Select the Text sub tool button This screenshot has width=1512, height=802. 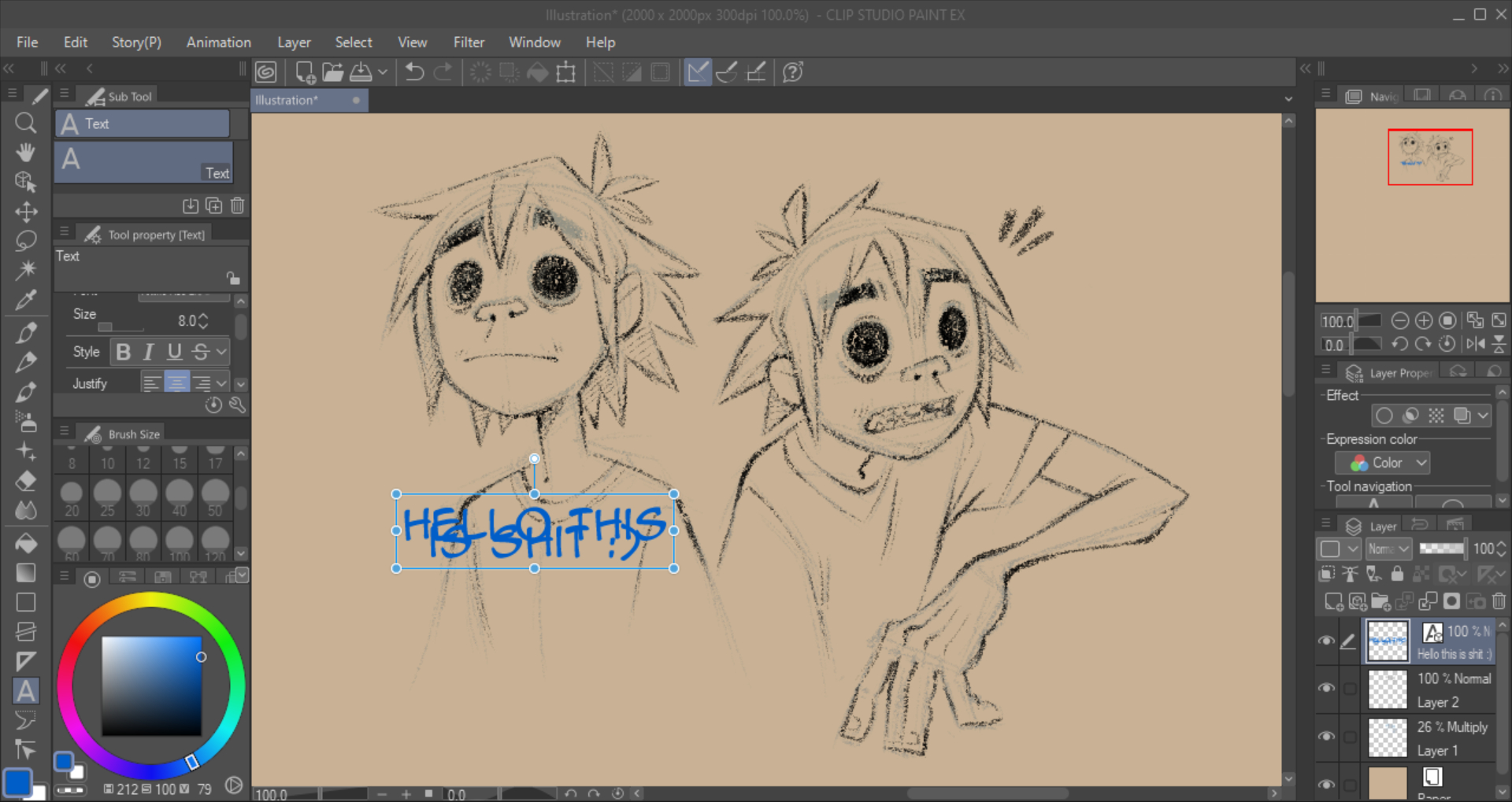(143, 124)
